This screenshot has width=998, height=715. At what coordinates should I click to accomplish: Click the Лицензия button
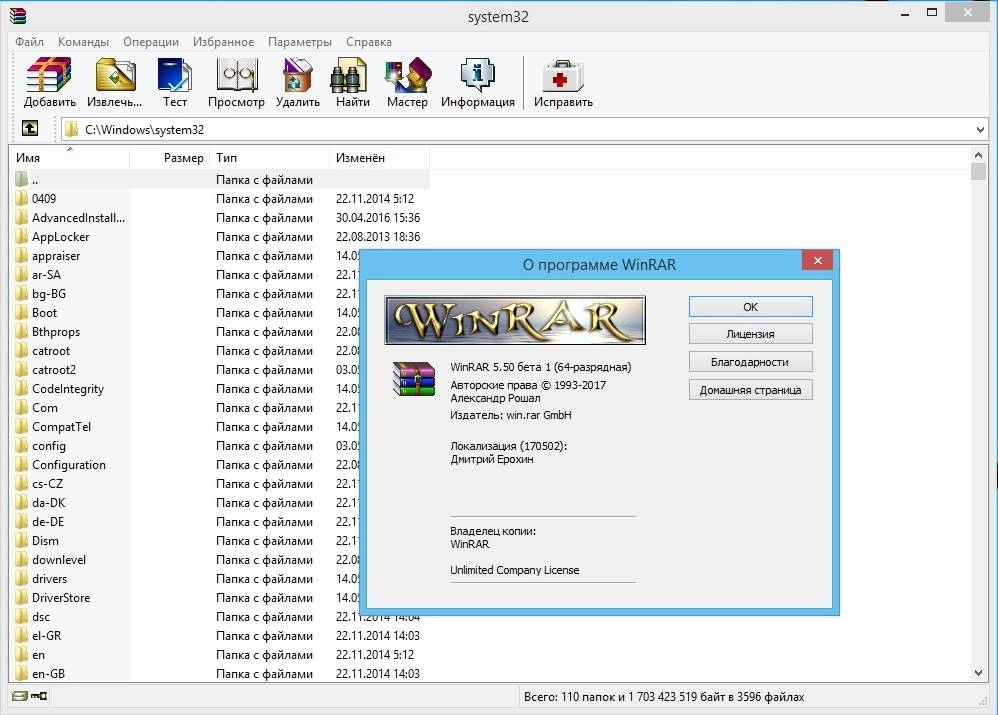click(750, 334)
